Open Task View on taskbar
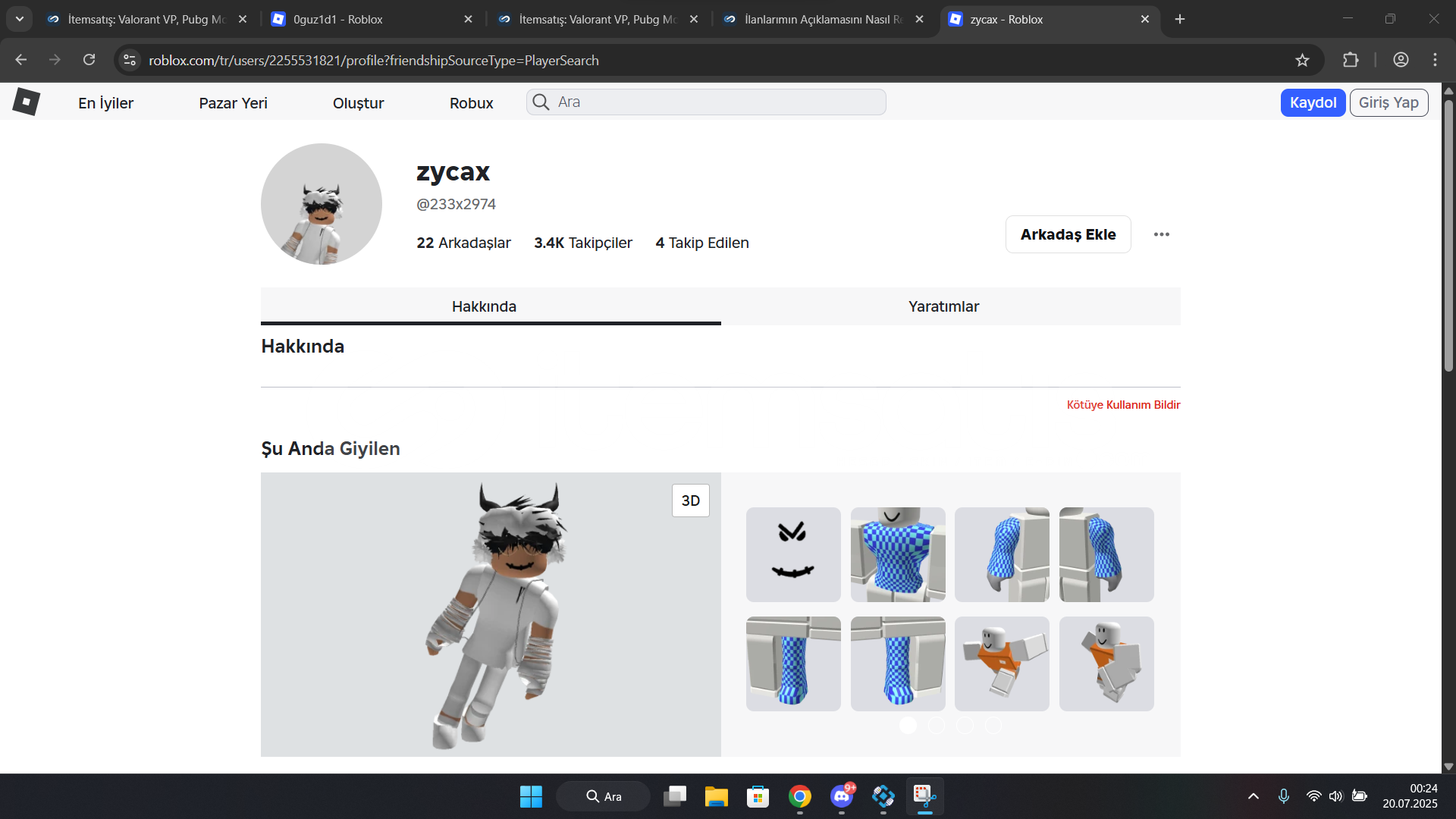 click(675, 796)
